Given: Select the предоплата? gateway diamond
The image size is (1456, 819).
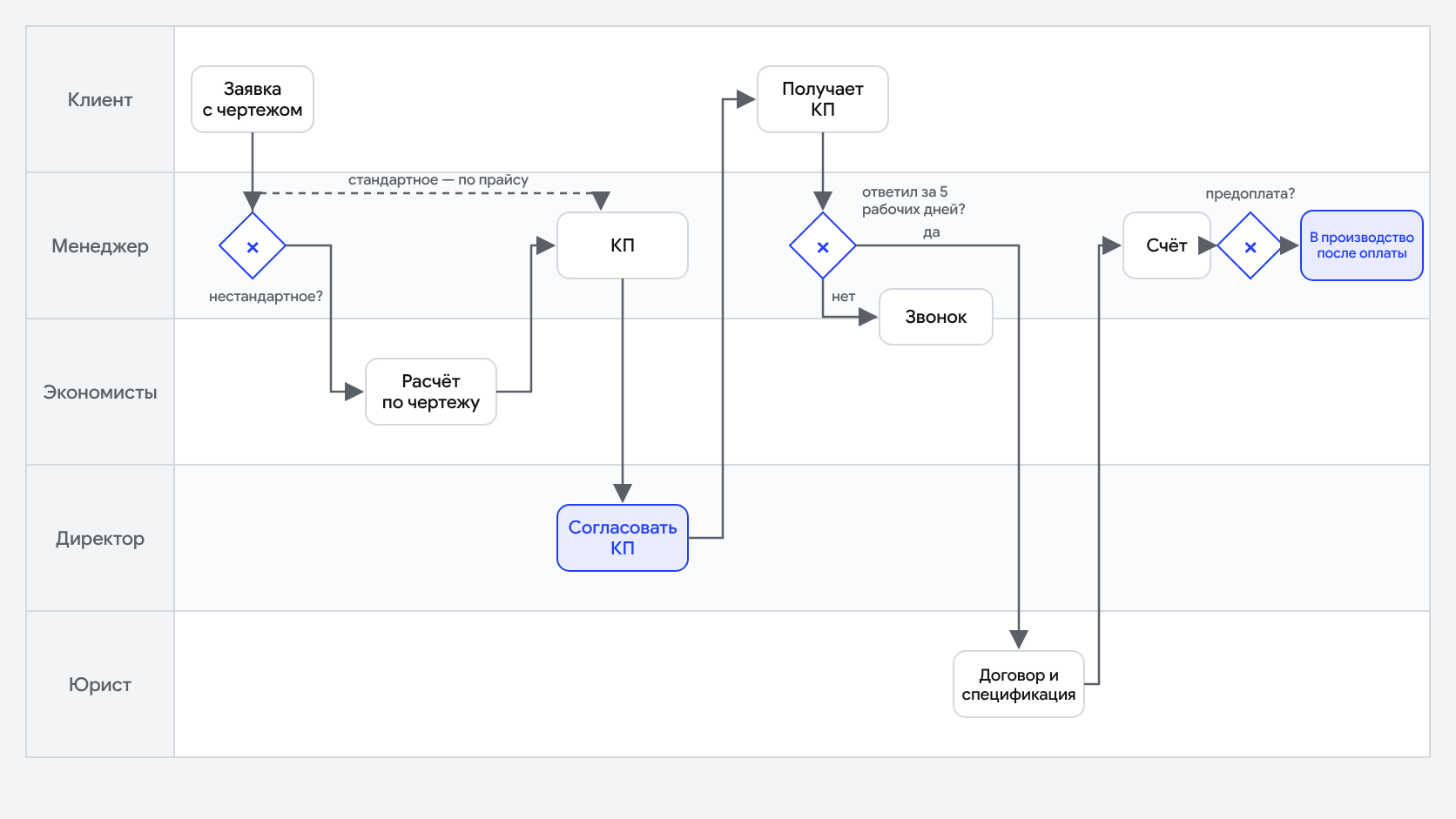Looking at the screenshot, I should 1250,246.
